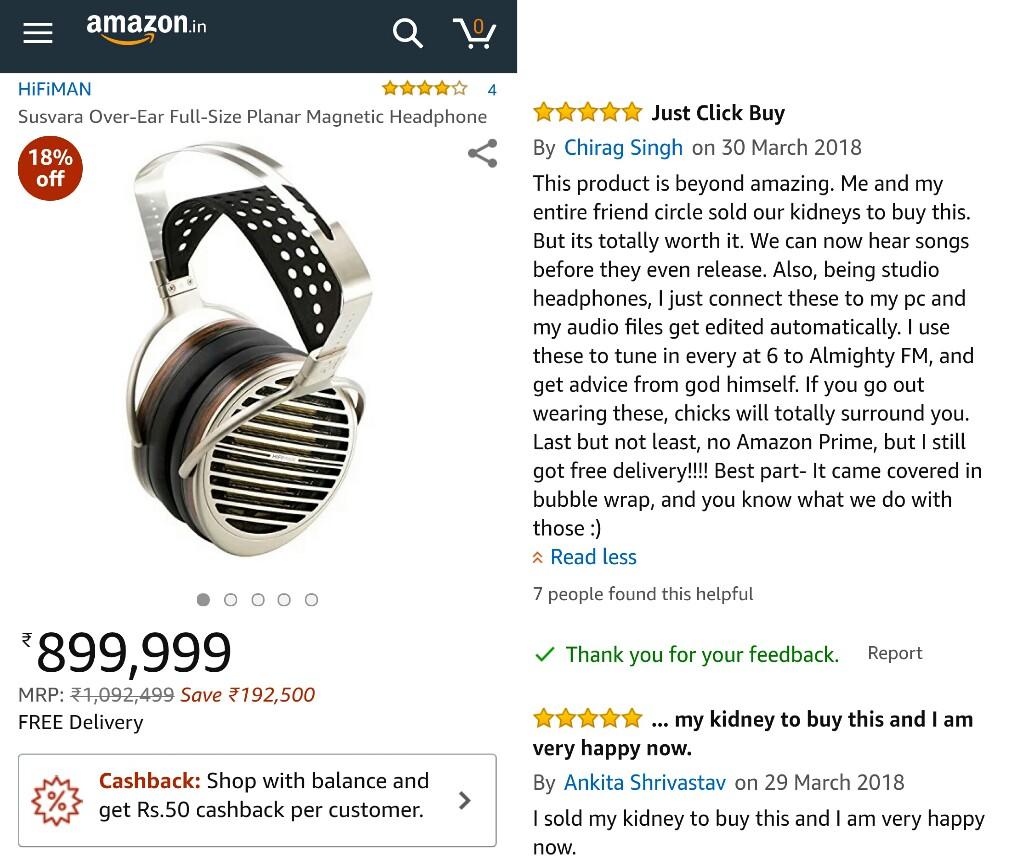Select the third image carousel dot
This screenshot has width=1024, height=866.
(258, 600)
